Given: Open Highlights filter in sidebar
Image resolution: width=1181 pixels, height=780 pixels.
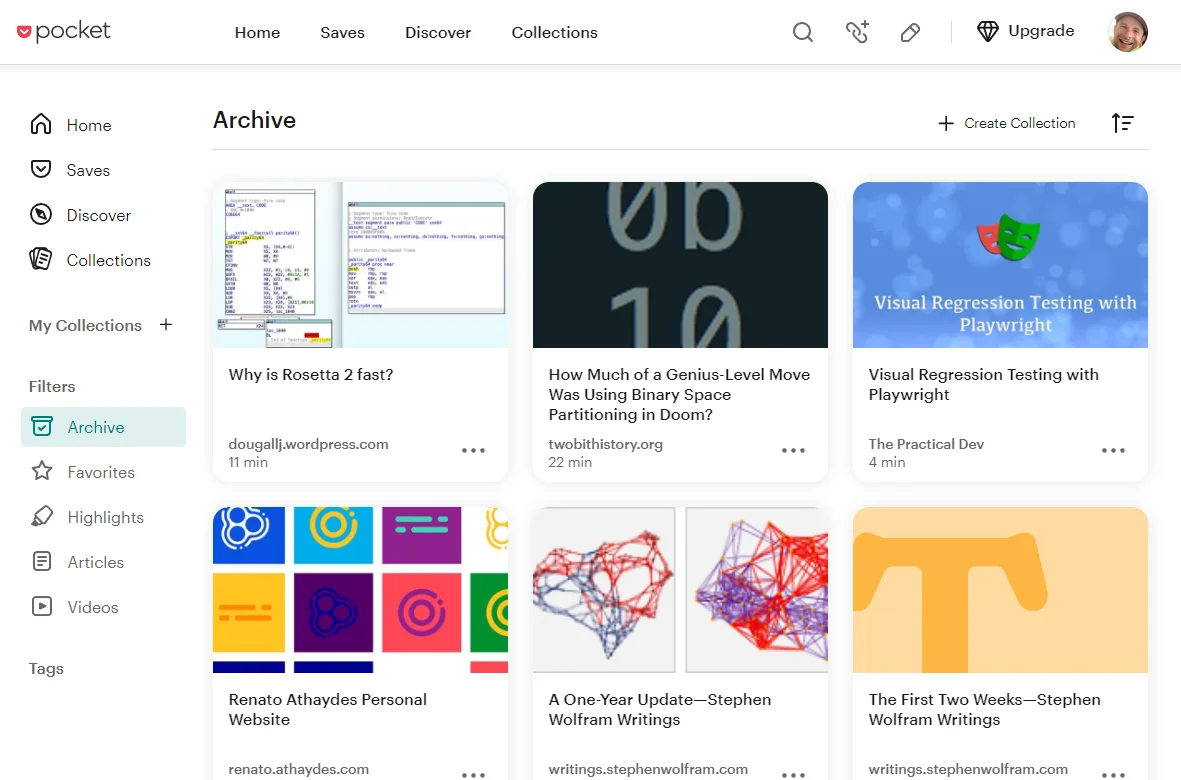Looking at the screenshot, I should 105,517.
